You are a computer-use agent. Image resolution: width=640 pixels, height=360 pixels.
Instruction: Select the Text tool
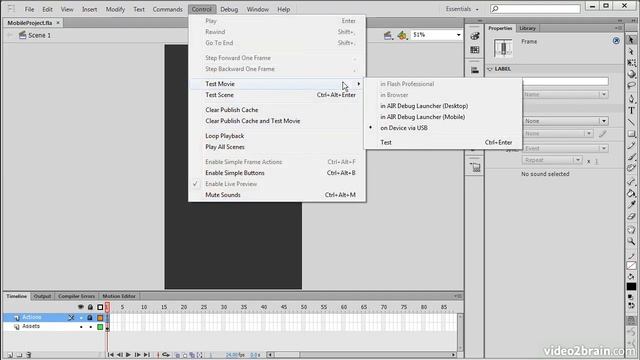(631, 110)
